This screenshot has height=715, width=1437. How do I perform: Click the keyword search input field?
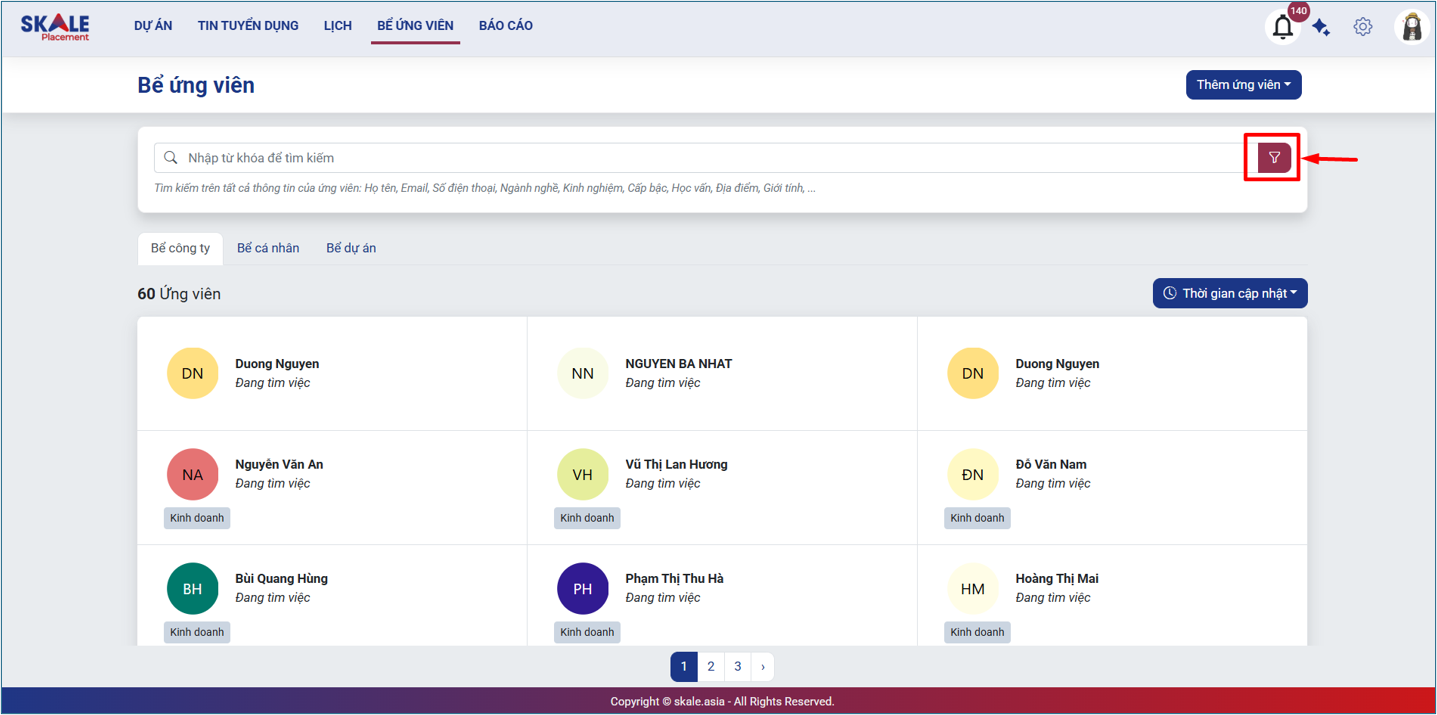click(x=700, y=158)
